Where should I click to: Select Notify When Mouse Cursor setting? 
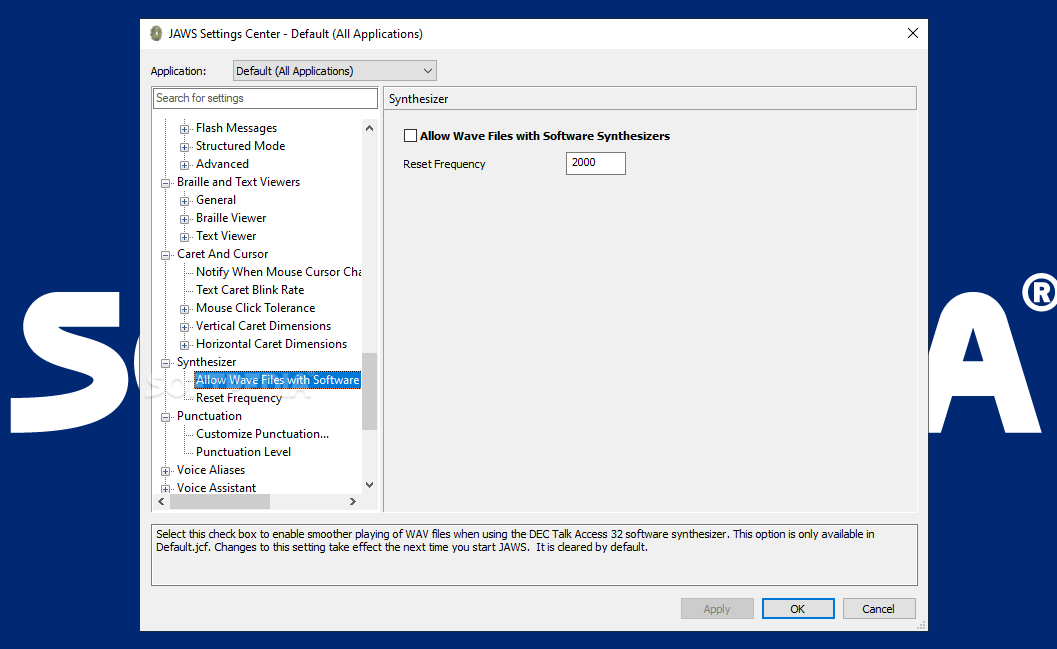tap(278, 272)
